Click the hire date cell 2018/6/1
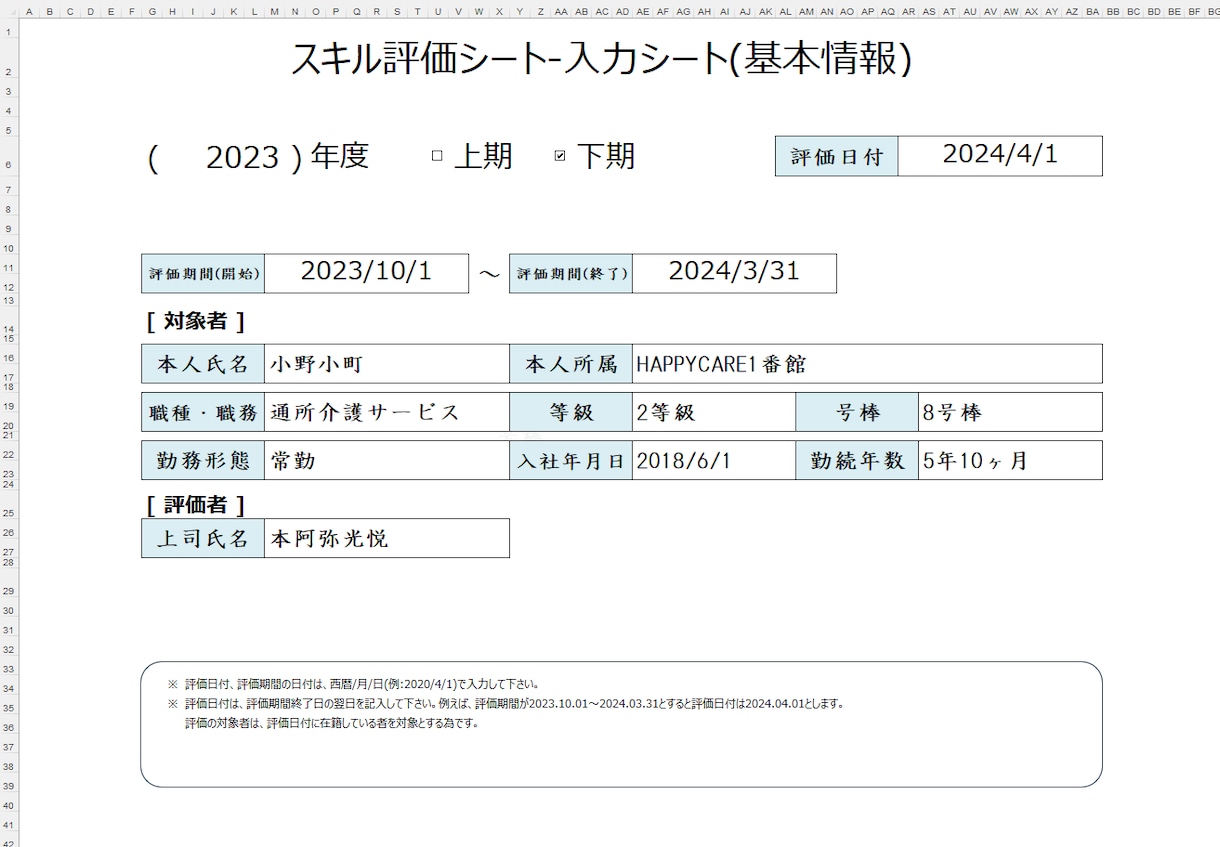This screenshot has height=847, width=1220. pos(714,460)
